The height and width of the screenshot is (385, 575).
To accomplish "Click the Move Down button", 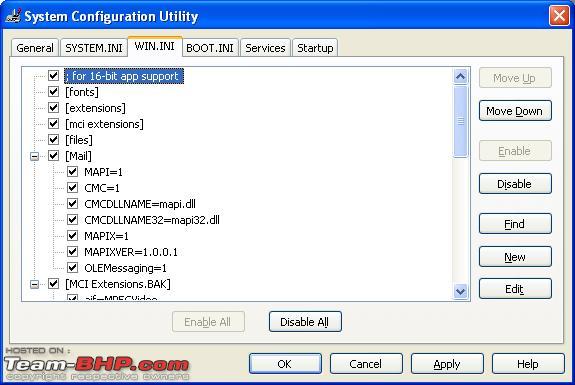I will click(x=515, y=111).
